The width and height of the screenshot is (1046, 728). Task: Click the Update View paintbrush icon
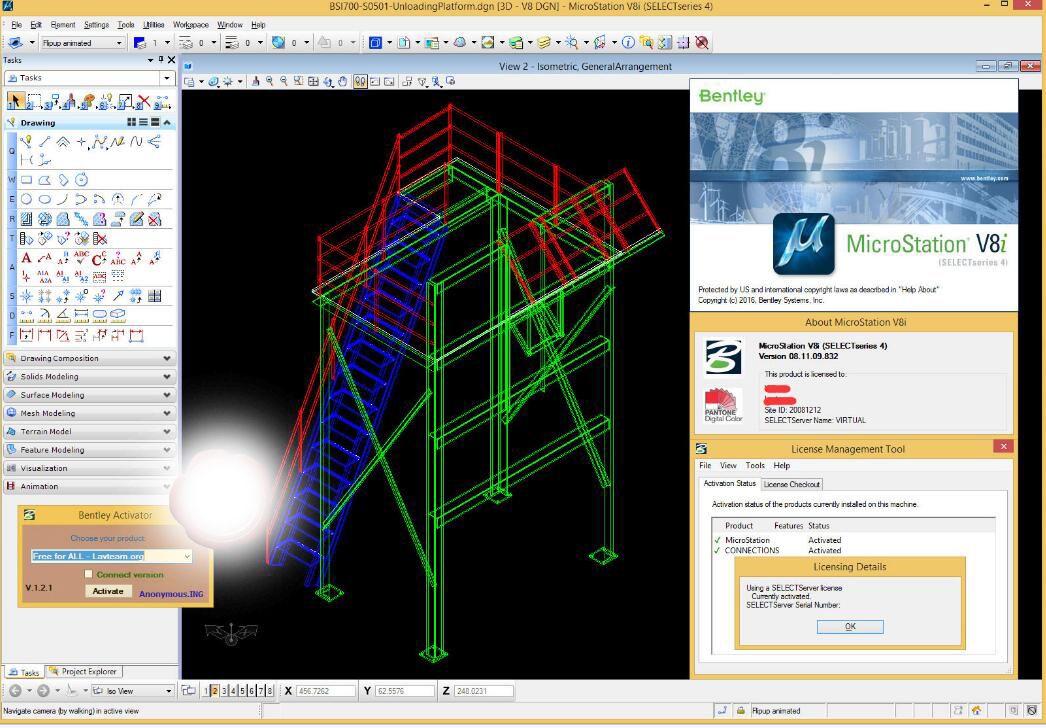click(x=255, y=81)
